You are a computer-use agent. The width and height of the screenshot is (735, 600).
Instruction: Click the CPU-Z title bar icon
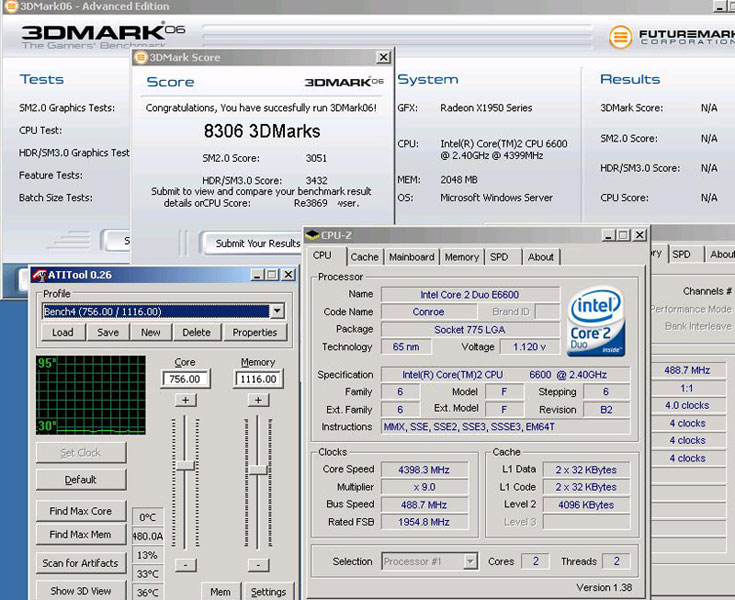tap(313, 235)
